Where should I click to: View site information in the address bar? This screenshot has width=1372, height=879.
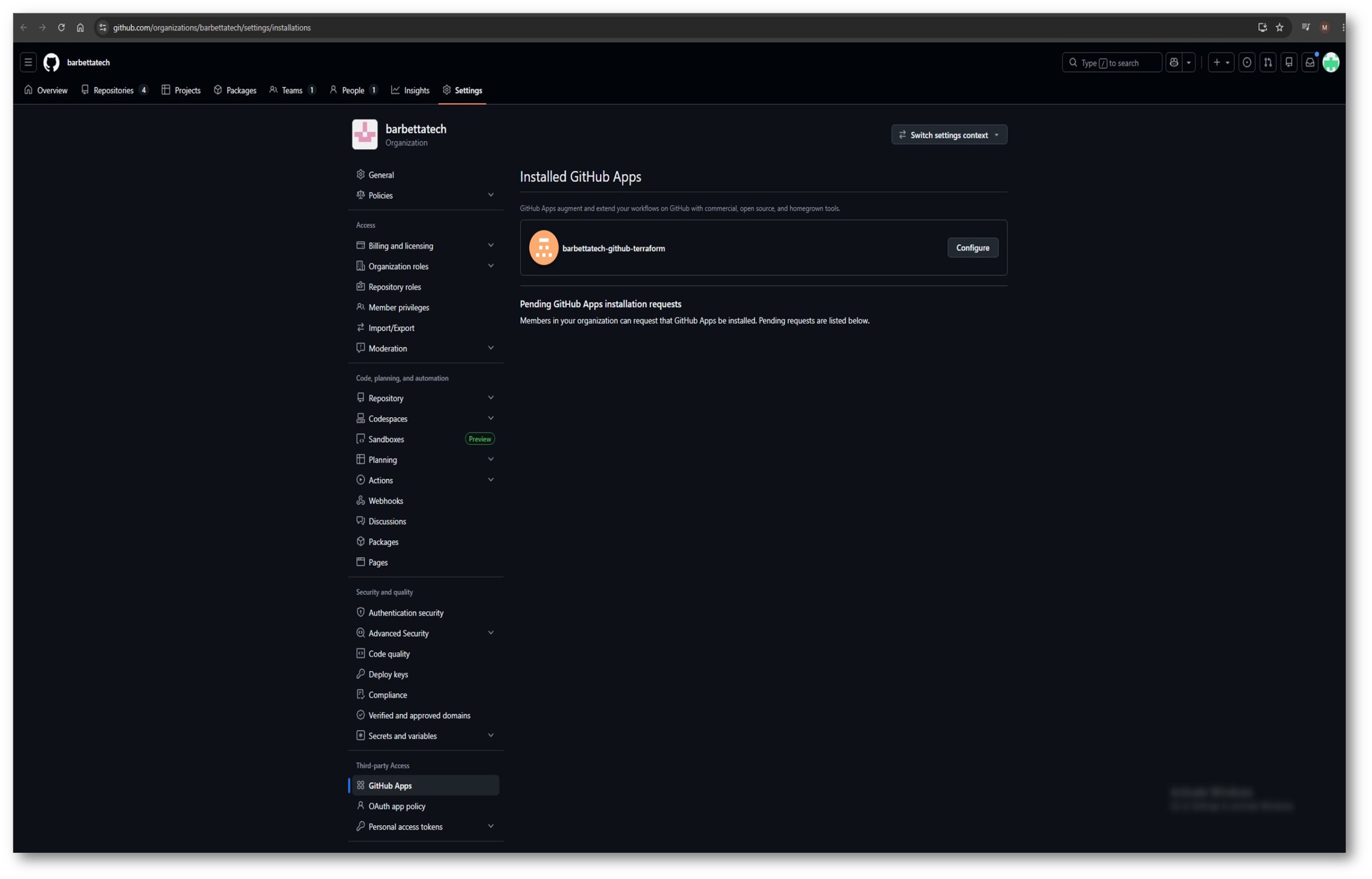point(103,27)
